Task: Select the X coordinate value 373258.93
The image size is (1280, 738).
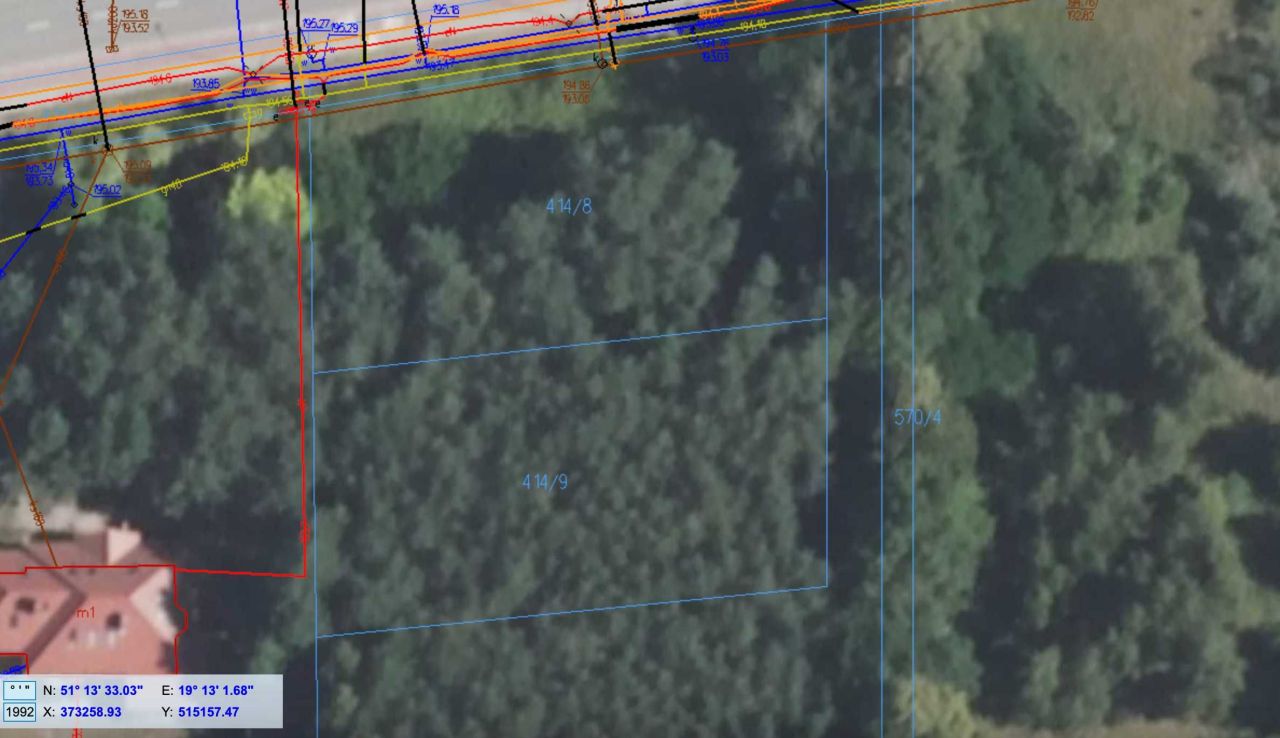Action: point(90,712)
